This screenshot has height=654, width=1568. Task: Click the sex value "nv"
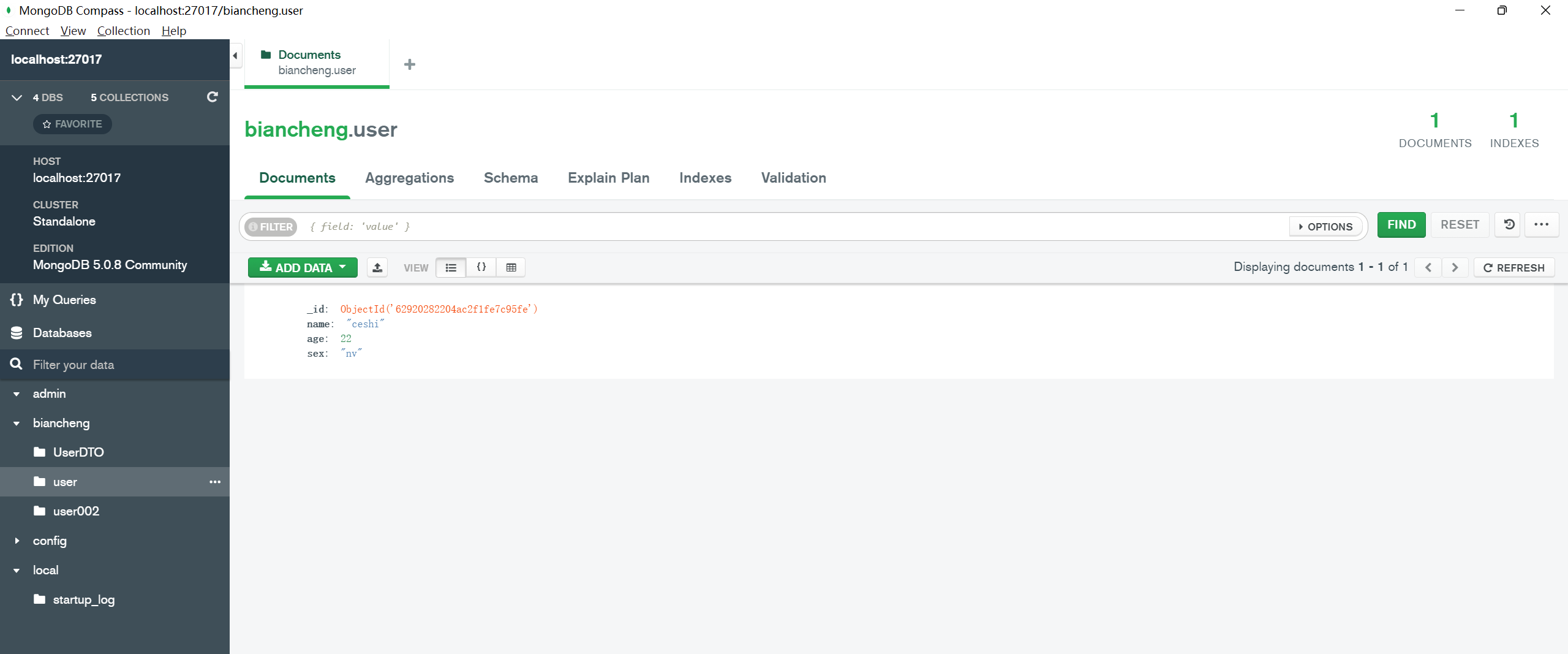tap(351, 354)
